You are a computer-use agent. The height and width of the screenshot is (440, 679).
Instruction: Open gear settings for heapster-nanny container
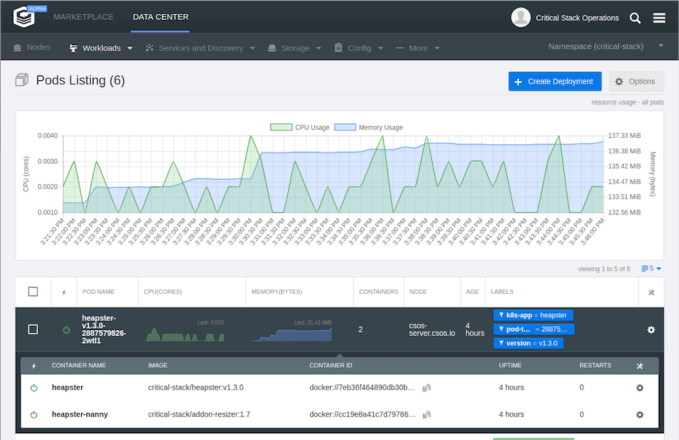tap(640, 412)
